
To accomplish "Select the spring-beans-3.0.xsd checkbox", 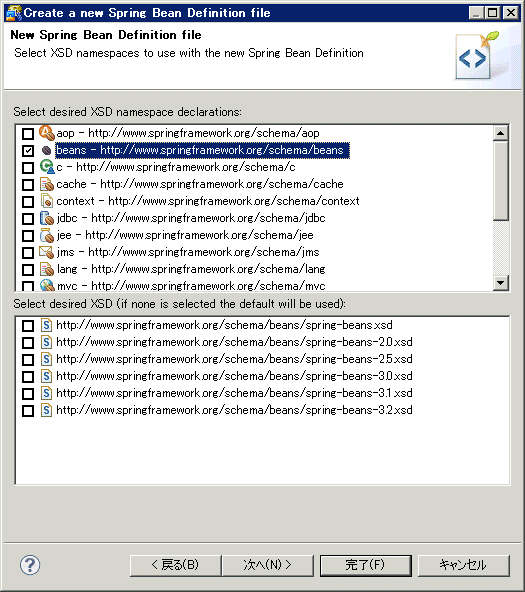I will click(x=28, y=377).
